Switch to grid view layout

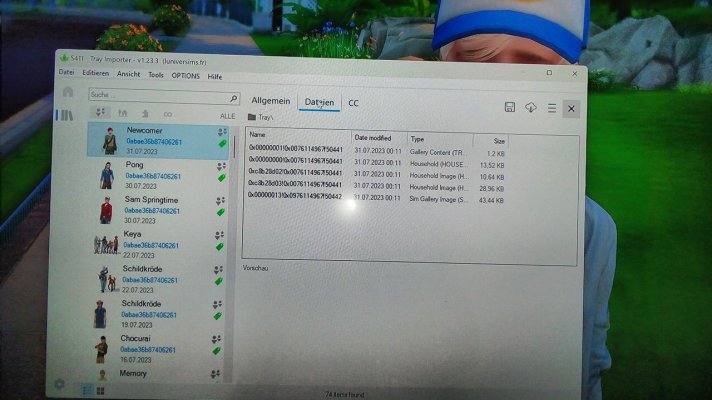(x=100, y=390)
